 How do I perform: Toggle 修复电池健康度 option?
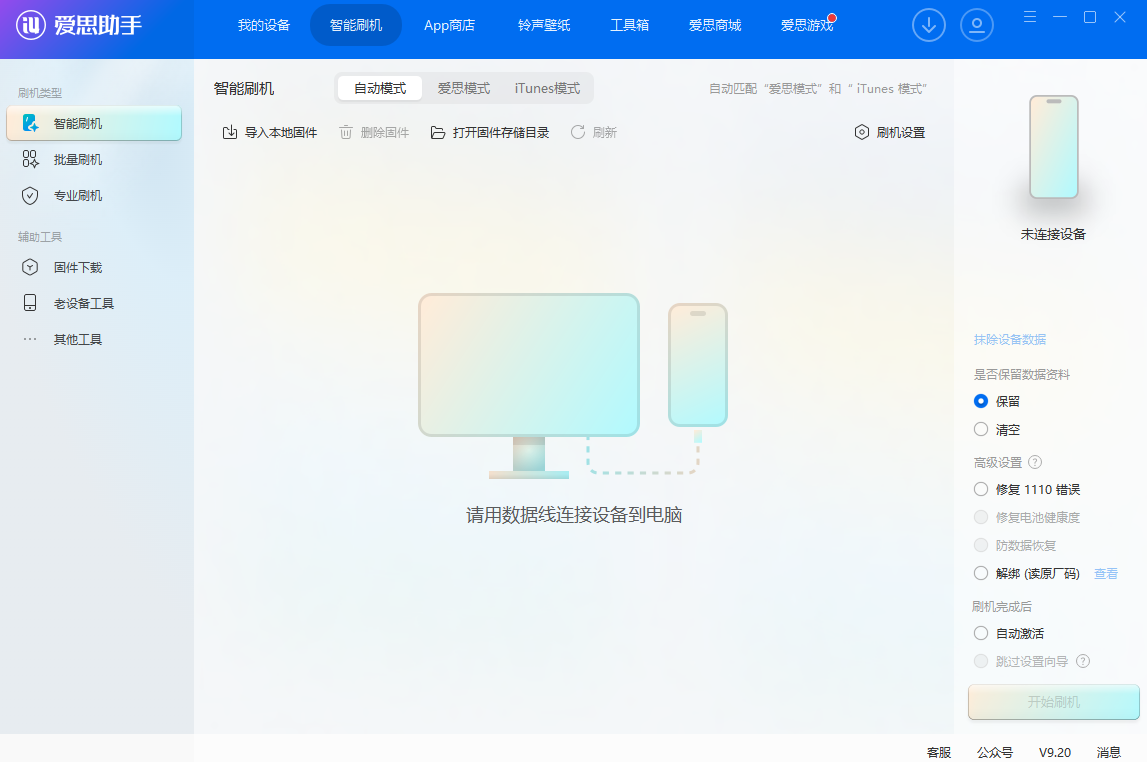[x=981, y=517]
